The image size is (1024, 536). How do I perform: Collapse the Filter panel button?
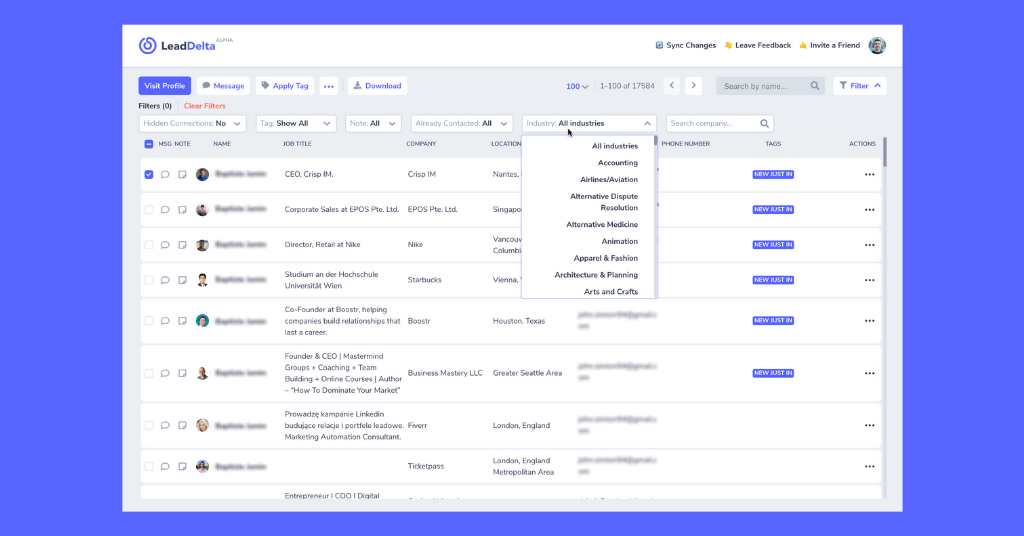point(859,86)
